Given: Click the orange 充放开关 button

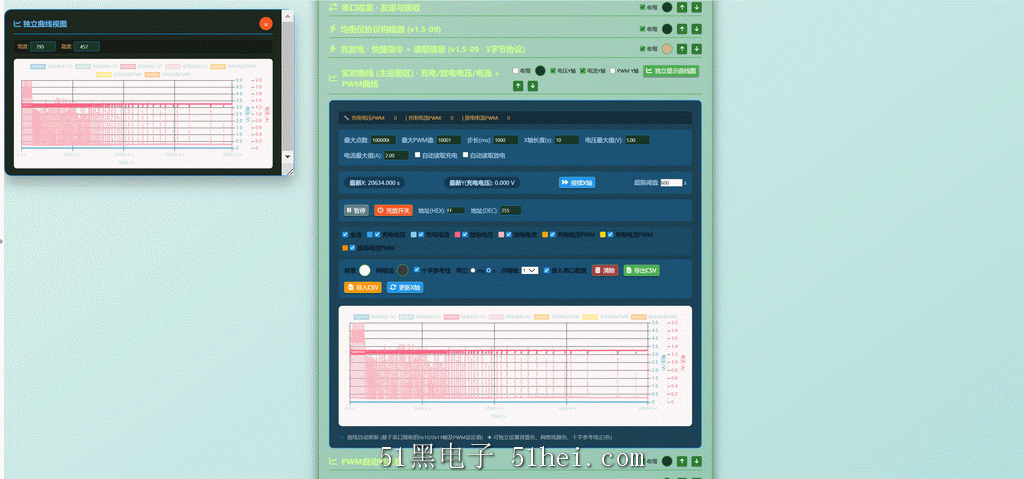Looking at the screenshot, I should [x=393, y=210].
